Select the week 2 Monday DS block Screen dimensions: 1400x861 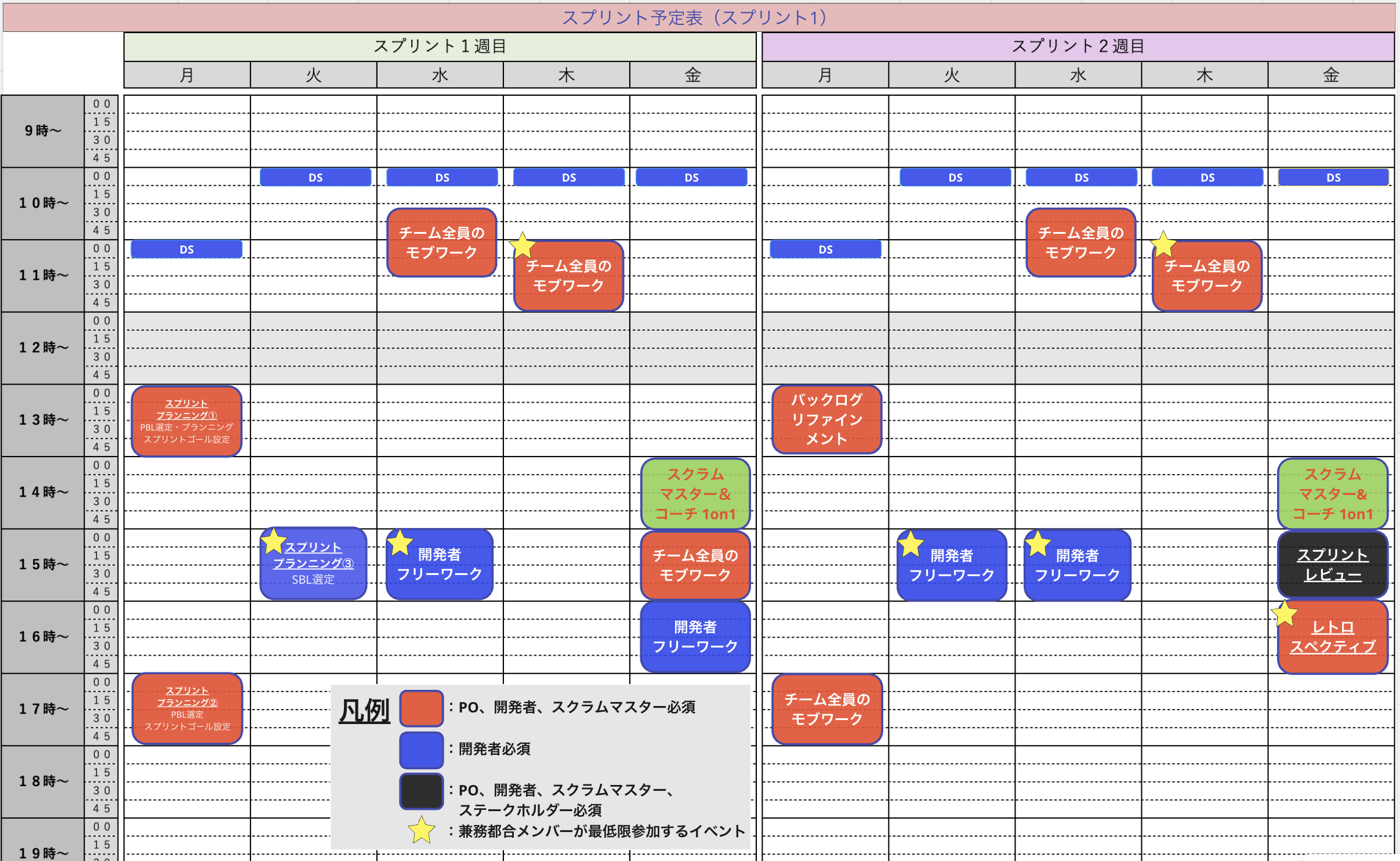[825, 249]
